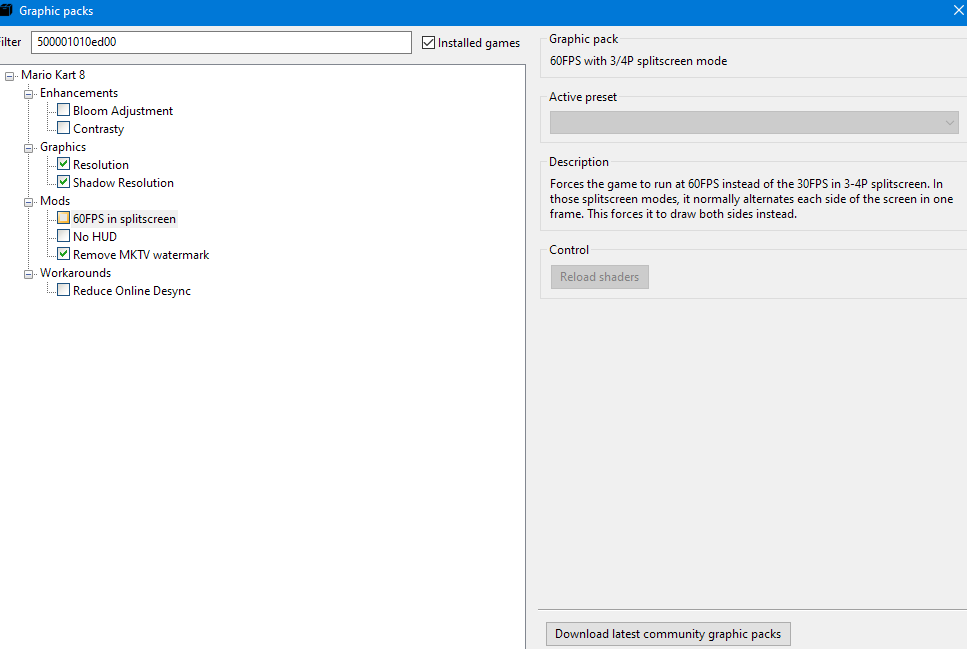Tick the No HUD checkbox
This screenshot has height=649, width=967.
click(64, 236)
